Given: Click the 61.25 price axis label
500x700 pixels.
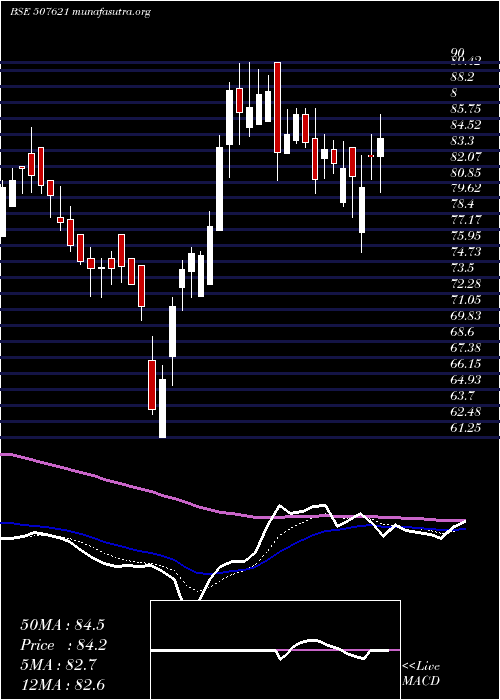Looking at the screenshot, I should (466, 428).
